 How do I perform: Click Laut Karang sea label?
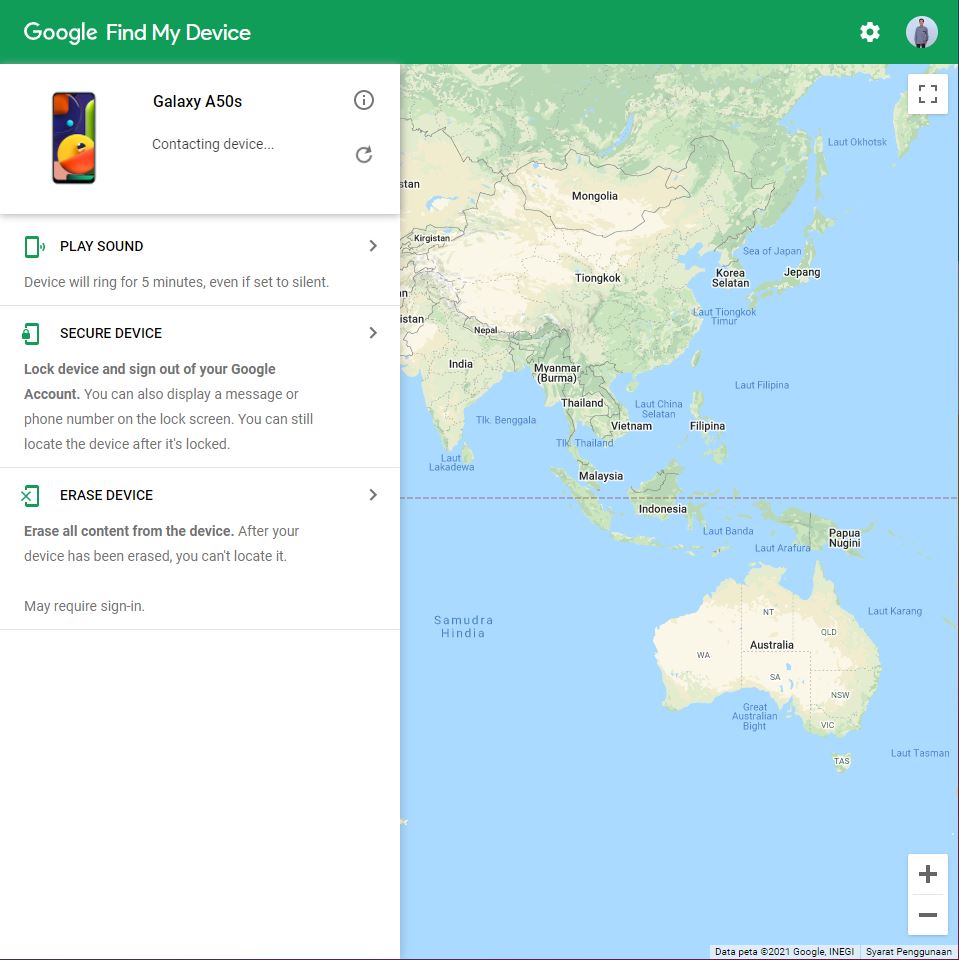(x=895, y=611)
